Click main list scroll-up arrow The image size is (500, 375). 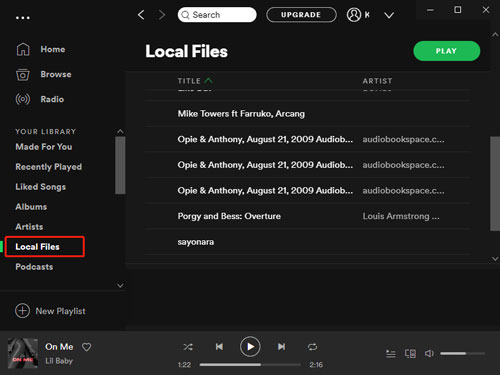click(495, 34)
